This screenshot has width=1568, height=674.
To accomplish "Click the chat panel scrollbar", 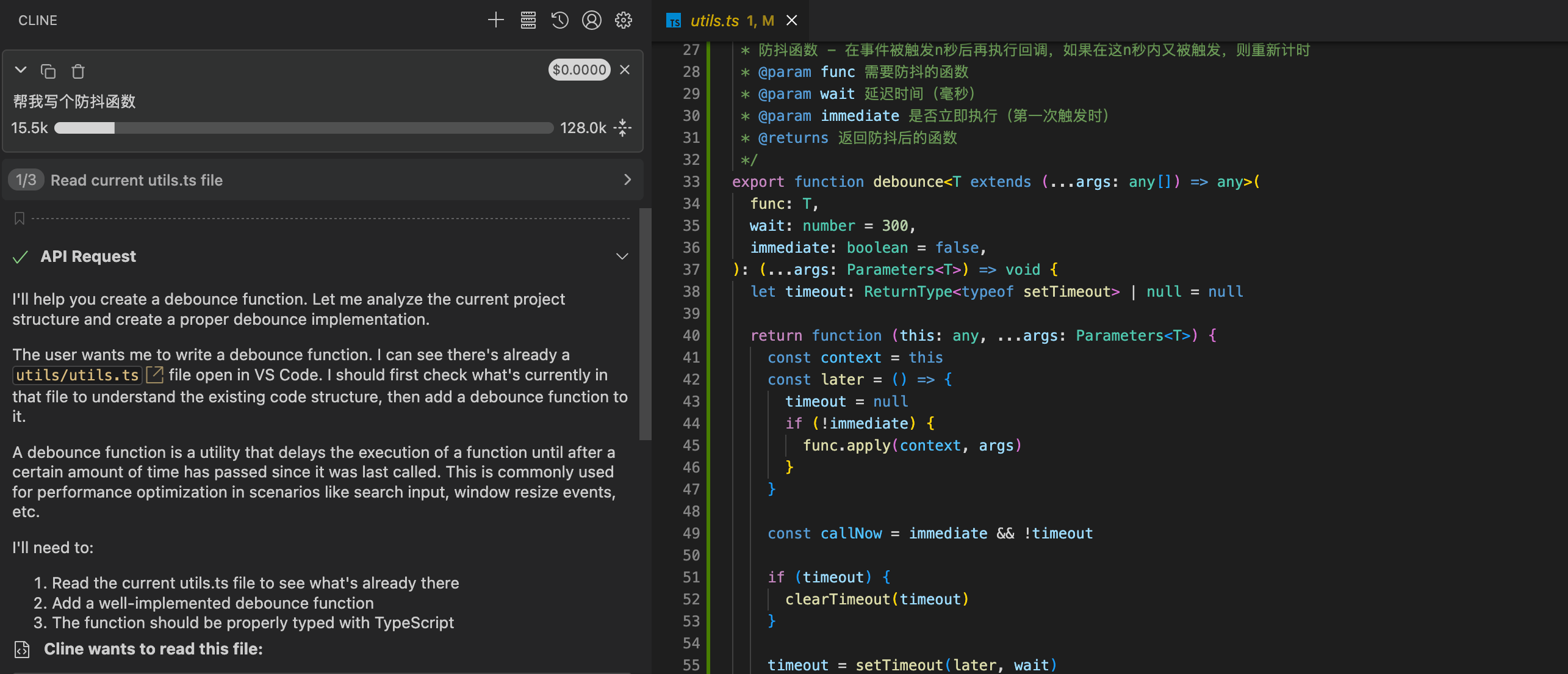I will tap(645, 324).
